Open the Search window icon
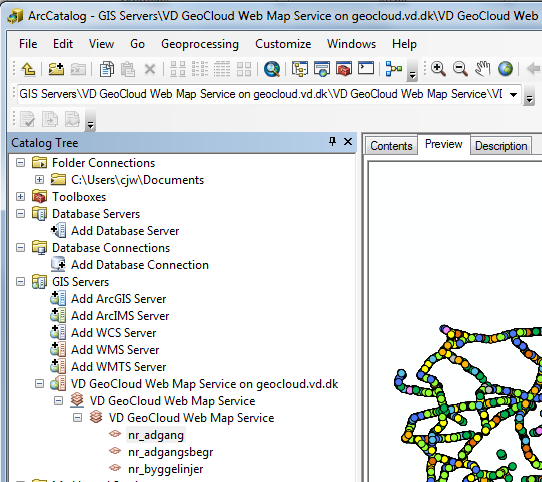Screen dimensions: 542x482 tap(272, 69)
